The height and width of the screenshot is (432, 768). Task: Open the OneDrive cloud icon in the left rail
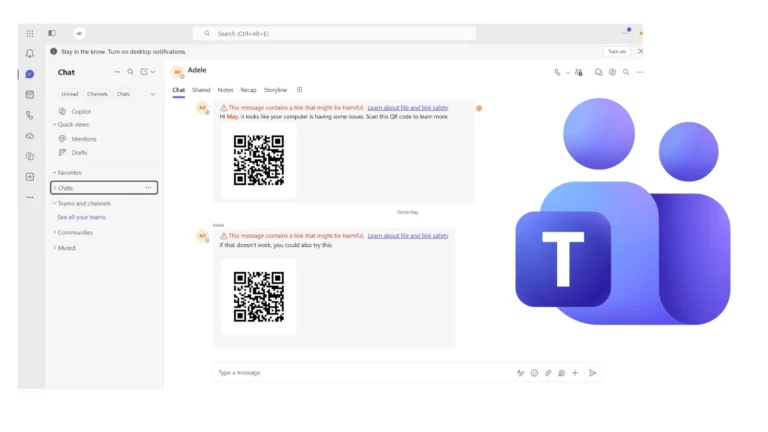[x=30, y=136]
